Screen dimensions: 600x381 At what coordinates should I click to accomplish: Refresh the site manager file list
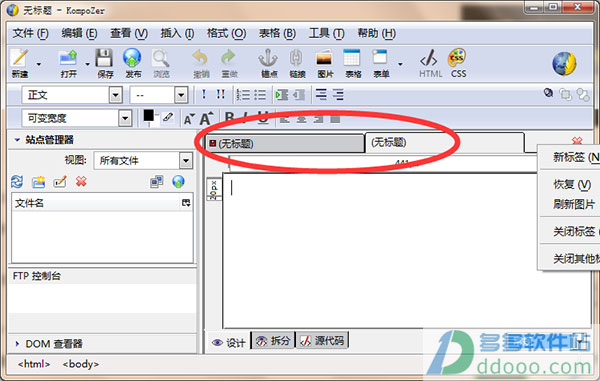click(17, 182)
